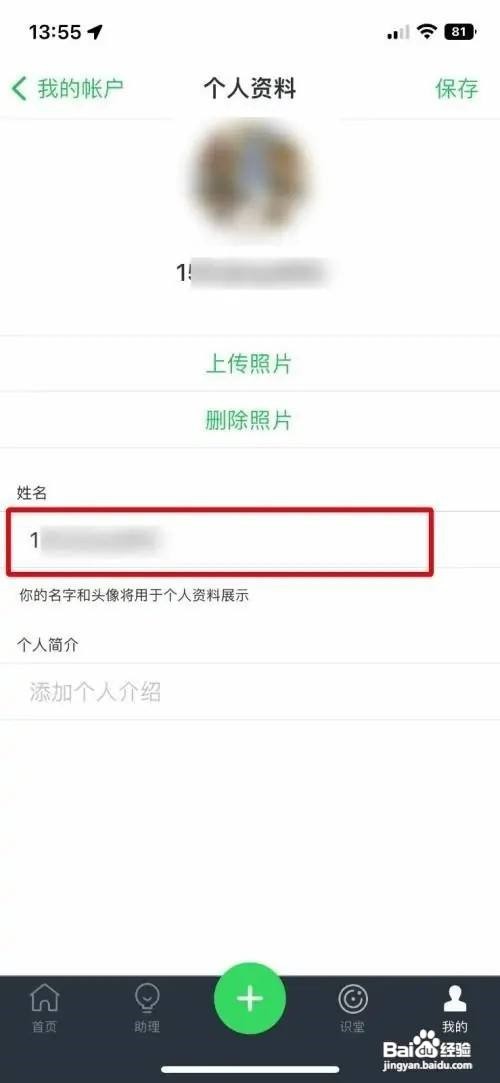
Task: Tap the blurred round profile avatar
Action: [x=250, y=177]
